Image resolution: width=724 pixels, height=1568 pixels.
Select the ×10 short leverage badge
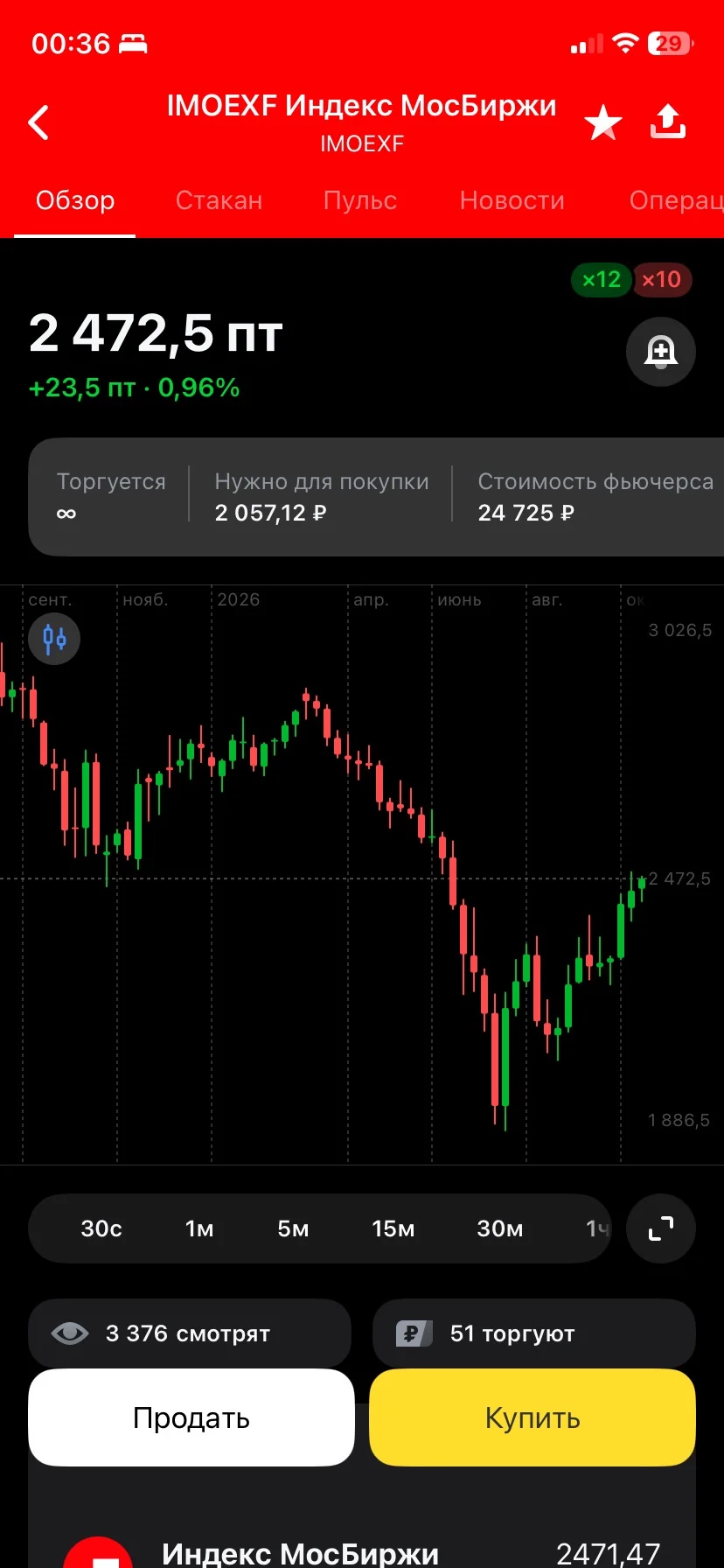[662, 280]
